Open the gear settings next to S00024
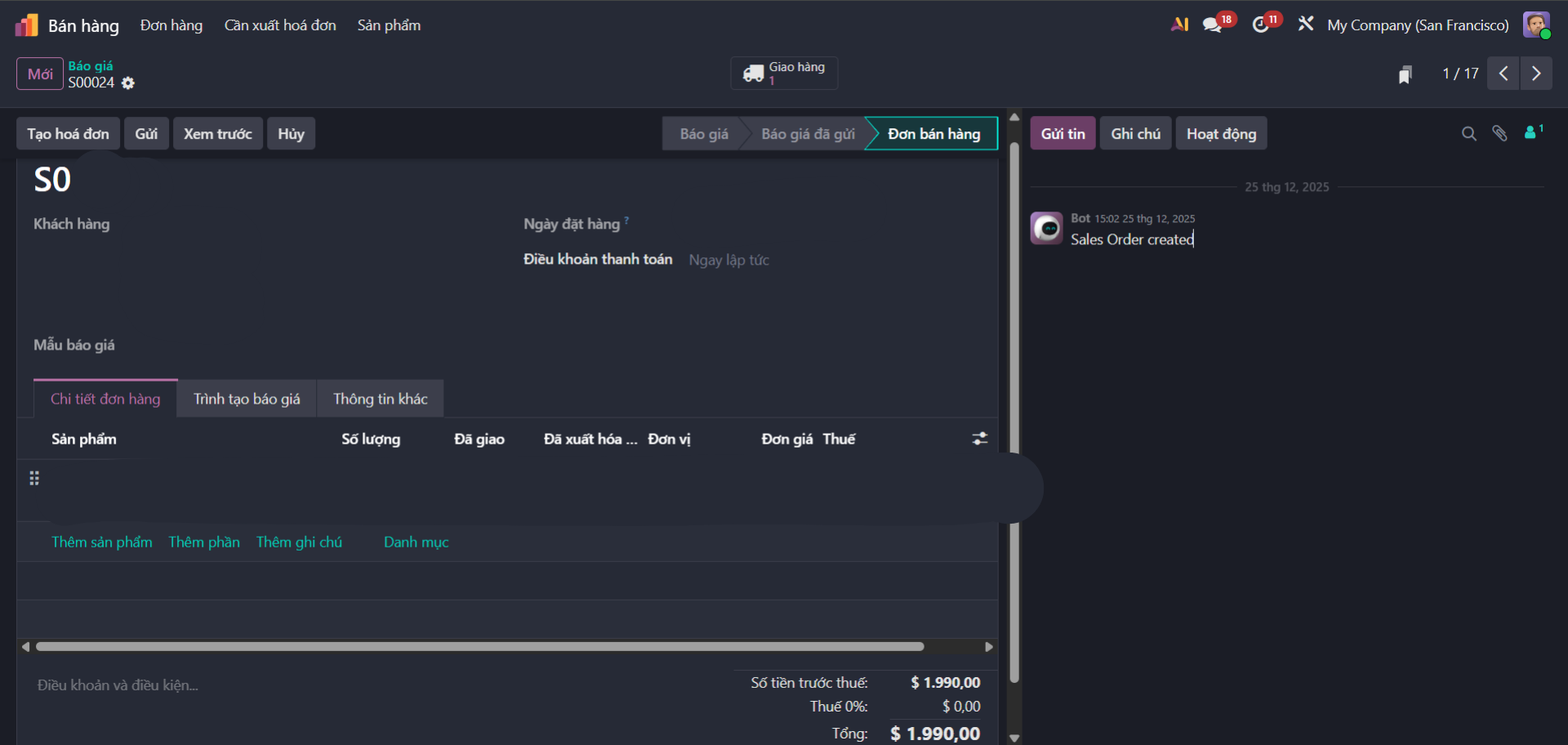Image resolution: width=1568 pixels, height=745 pixels. point(128,83)
